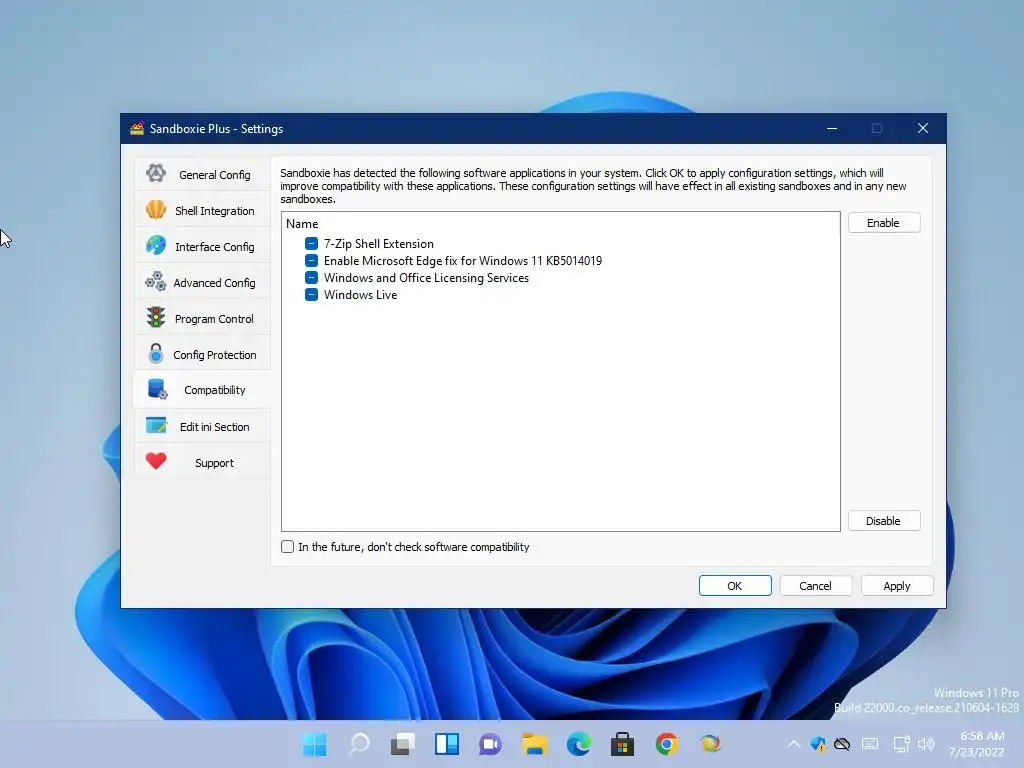The height and width of the screenshot is (768, 1024).
Task: Launch Google Chrome from the taskbar
Action: [x=666, y=744]
